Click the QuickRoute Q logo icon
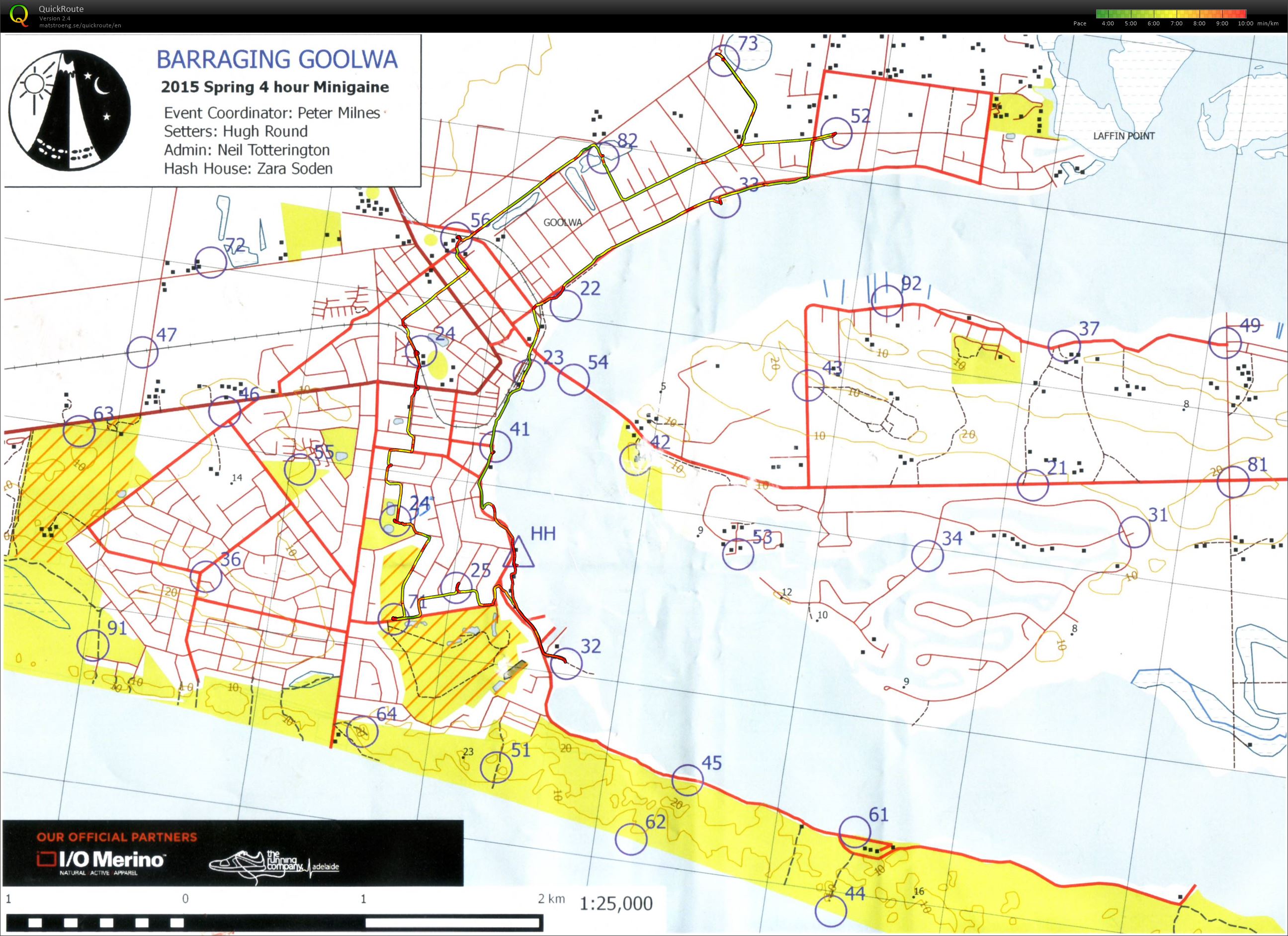 pos(19,14)
